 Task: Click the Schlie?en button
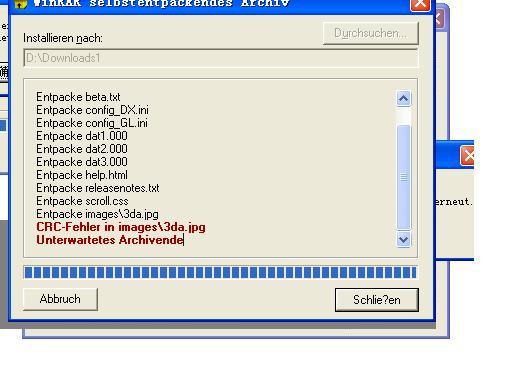click(377, 300)
